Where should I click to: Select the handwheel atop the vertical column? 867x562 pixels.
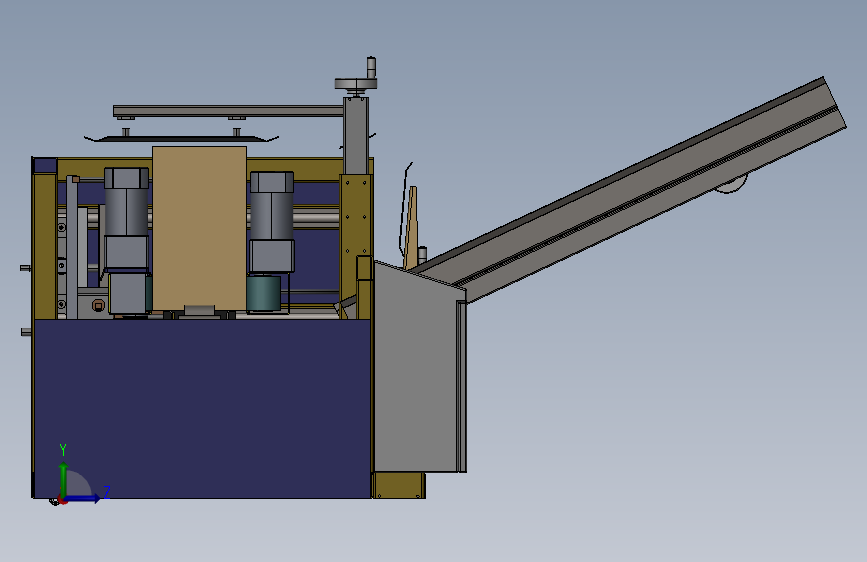coord(356,84)
